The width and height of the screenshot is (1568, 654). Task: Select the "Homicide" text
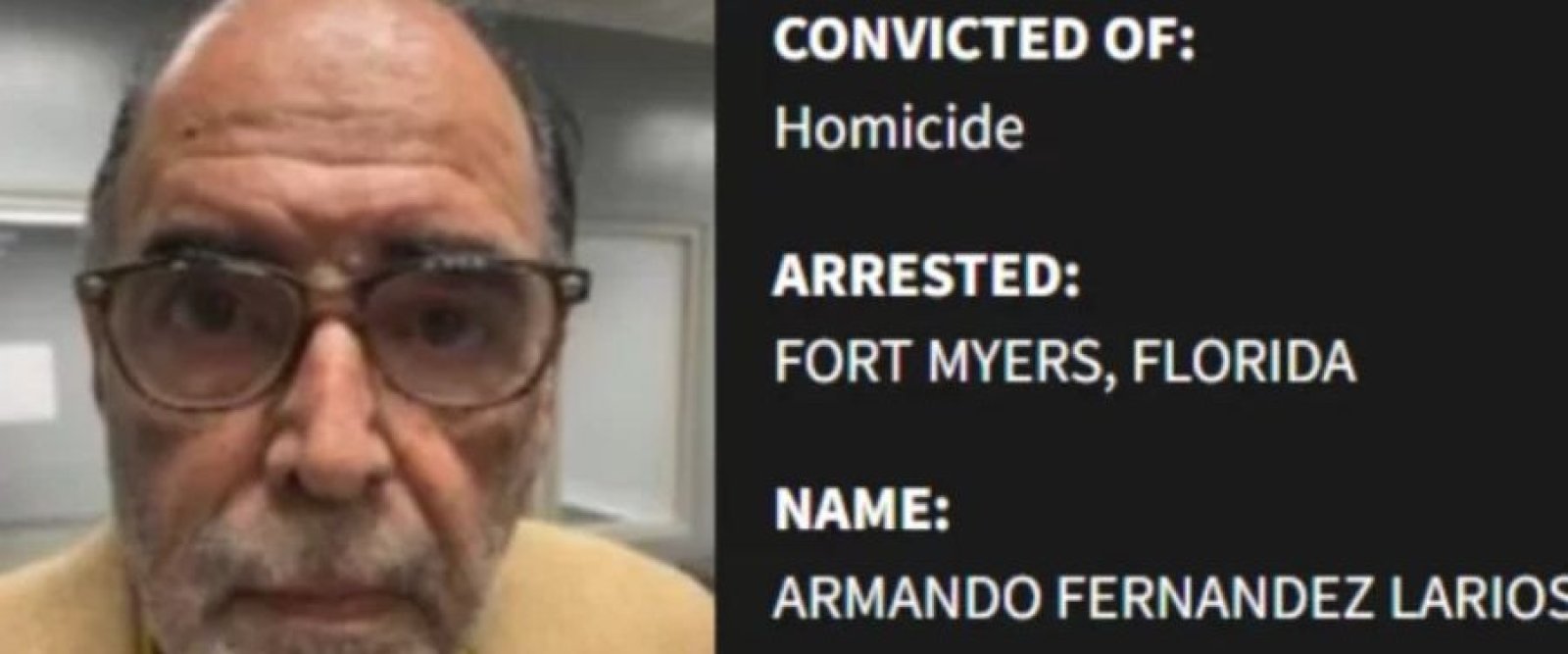tap(900, 128)
